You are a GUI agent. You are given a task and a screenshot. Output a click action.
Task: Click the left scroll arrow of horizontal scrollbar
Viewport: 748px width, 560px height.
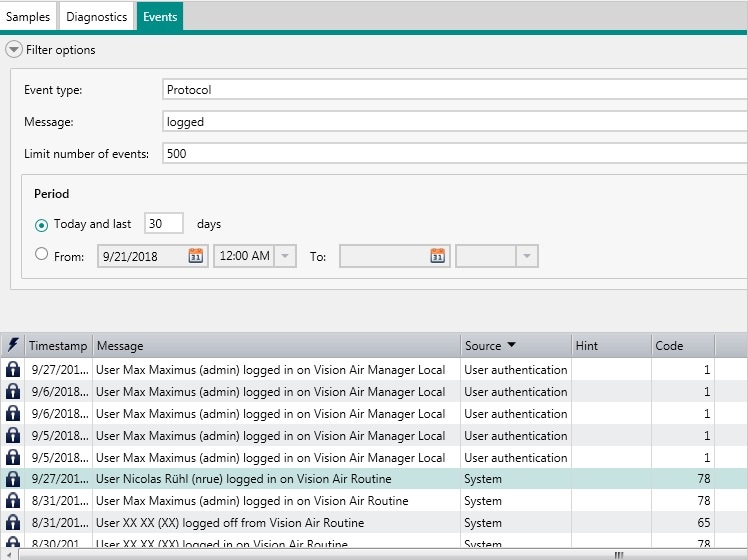[9, 555]
